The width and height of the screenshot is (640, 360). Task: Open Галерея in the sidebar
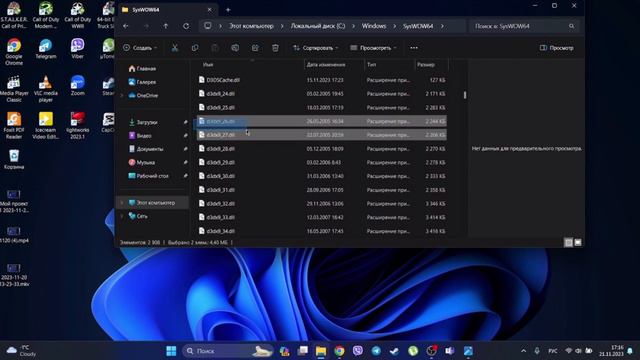[x=142, y=82]
